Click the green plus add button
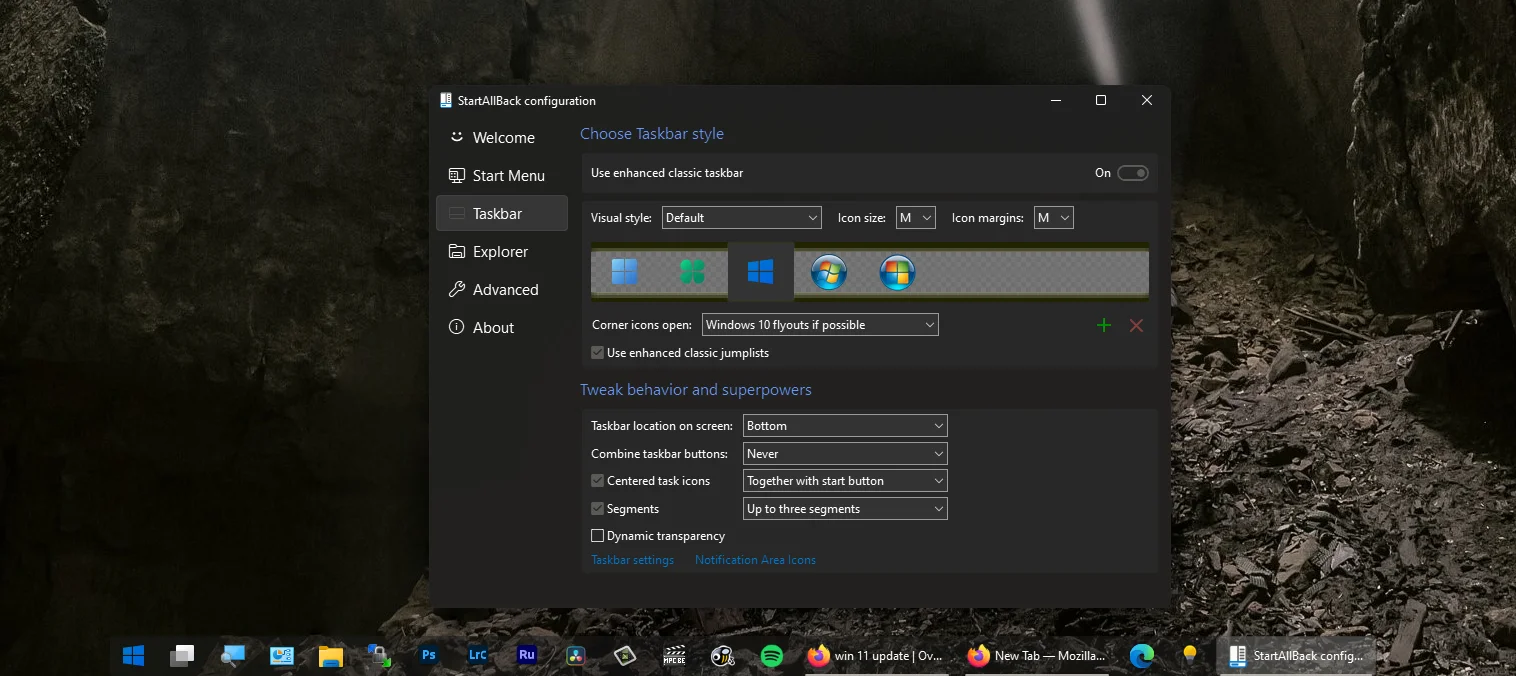 pyautogui.click(x=1104, y=325)
